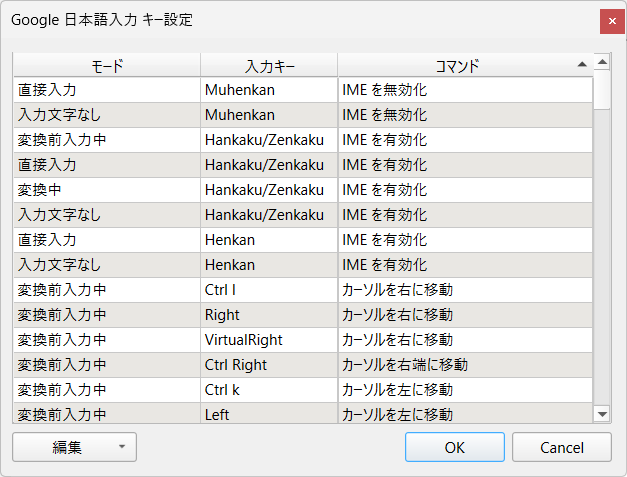Select Hankaku/Zenkaku key in 変換前入力中 row

pos(269,140)
